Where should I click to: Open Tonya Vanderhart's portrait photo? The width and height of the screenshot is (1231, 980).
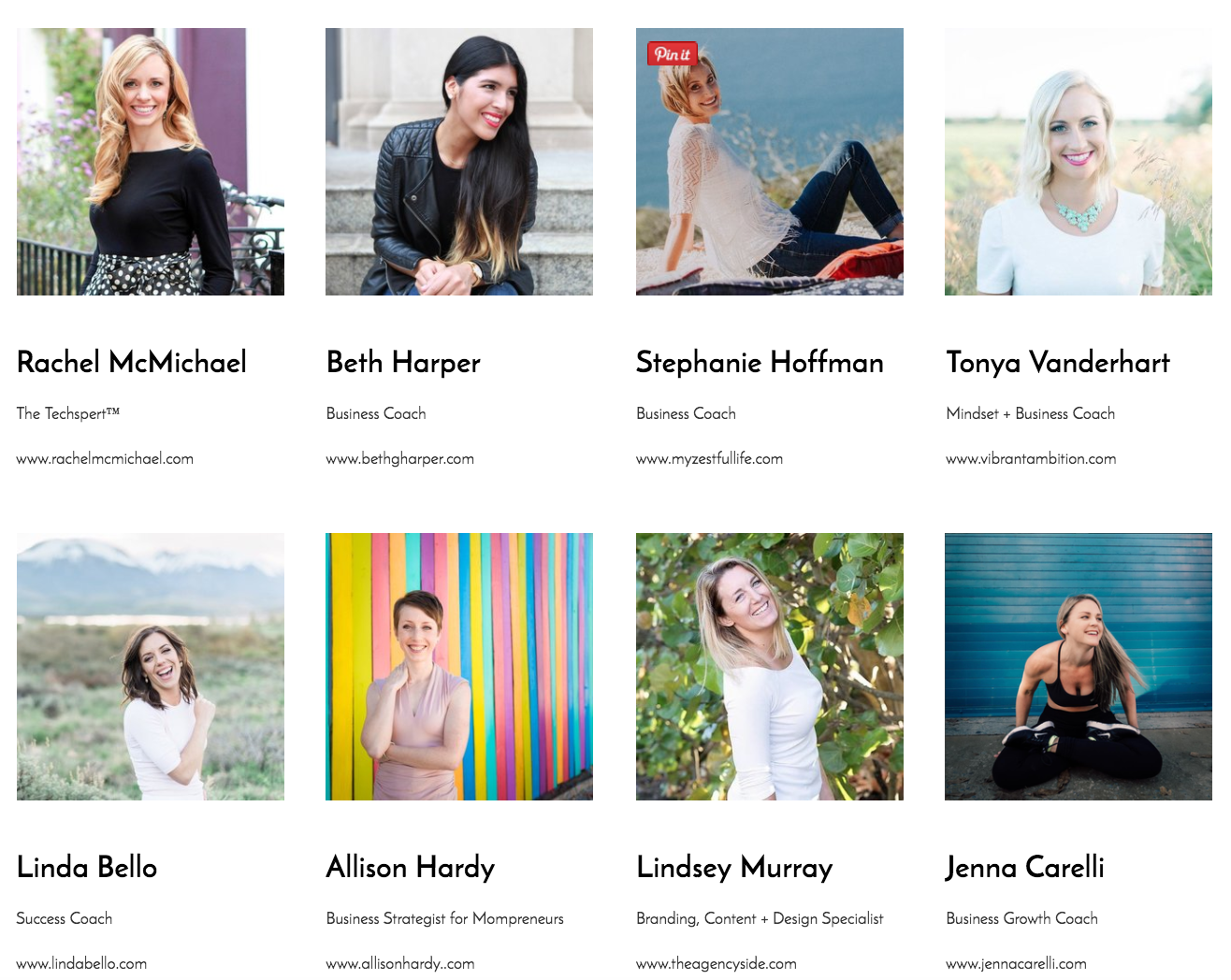click(x=1079, y=162)
